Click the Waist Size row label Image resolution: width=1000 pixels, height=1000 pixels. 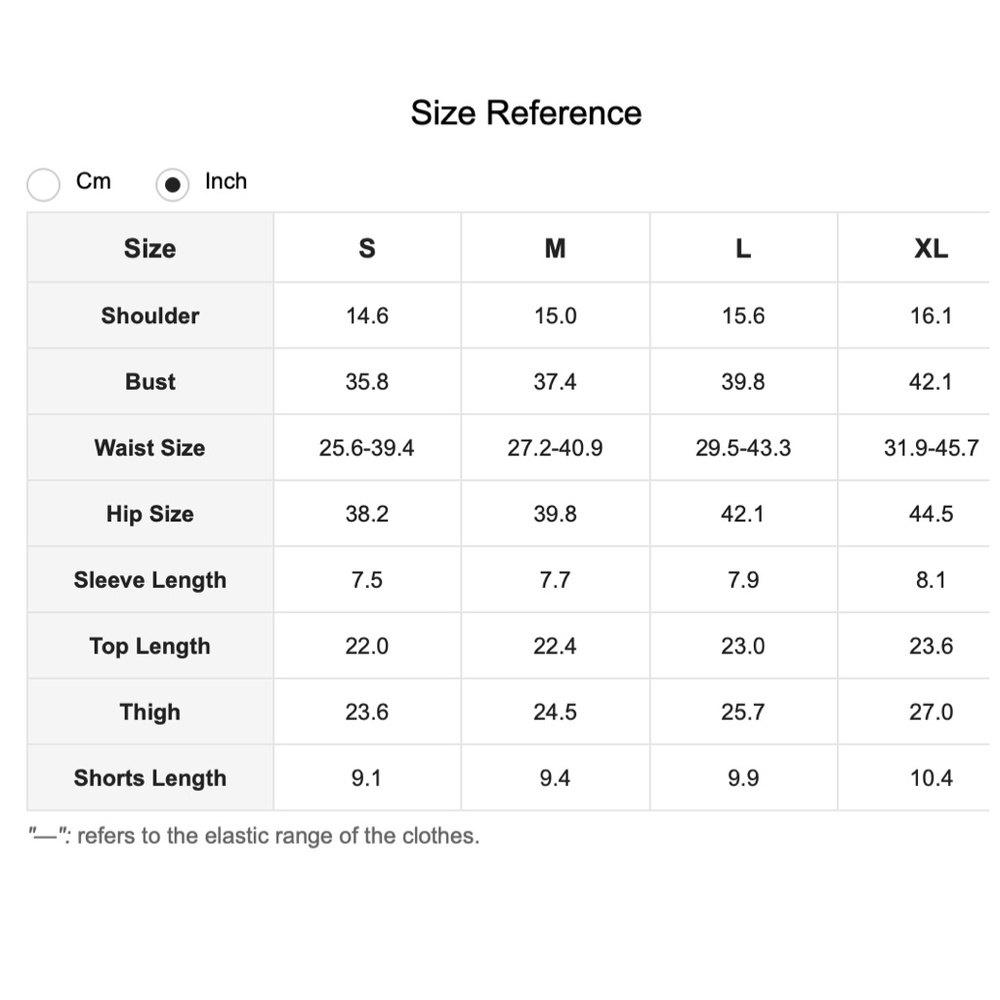pos(150,448)
